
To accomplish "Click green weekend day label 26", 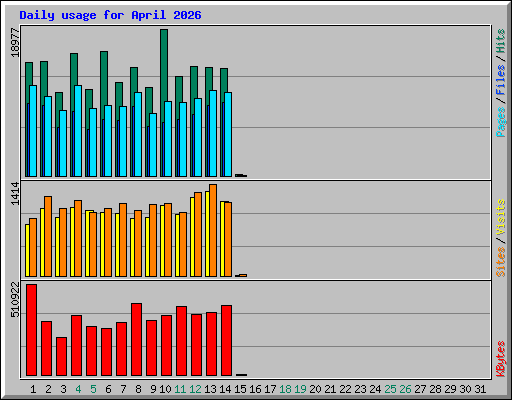I will 405,389.
